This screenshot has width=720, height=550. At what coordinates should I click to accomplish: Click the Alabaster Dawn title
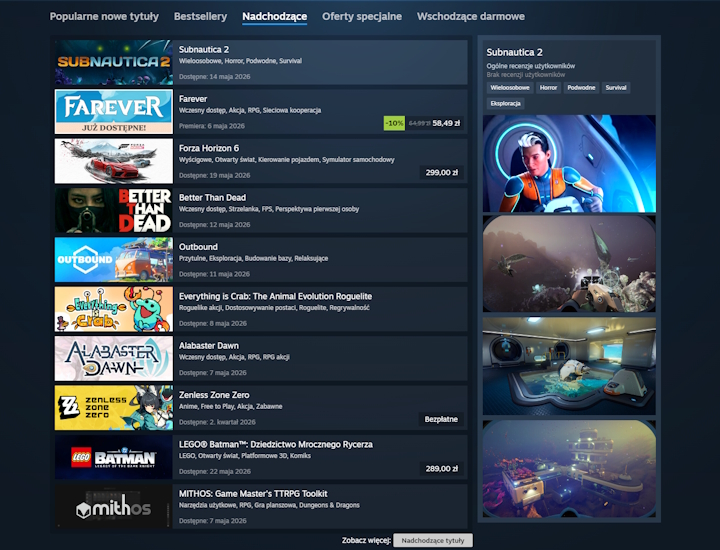(208, 346)
